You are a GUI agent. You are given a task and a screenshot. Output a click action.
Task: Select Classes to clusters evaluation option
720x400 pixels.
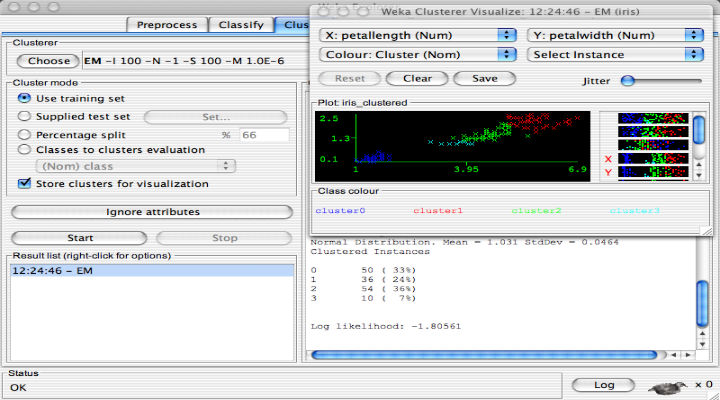click(24, 150)
